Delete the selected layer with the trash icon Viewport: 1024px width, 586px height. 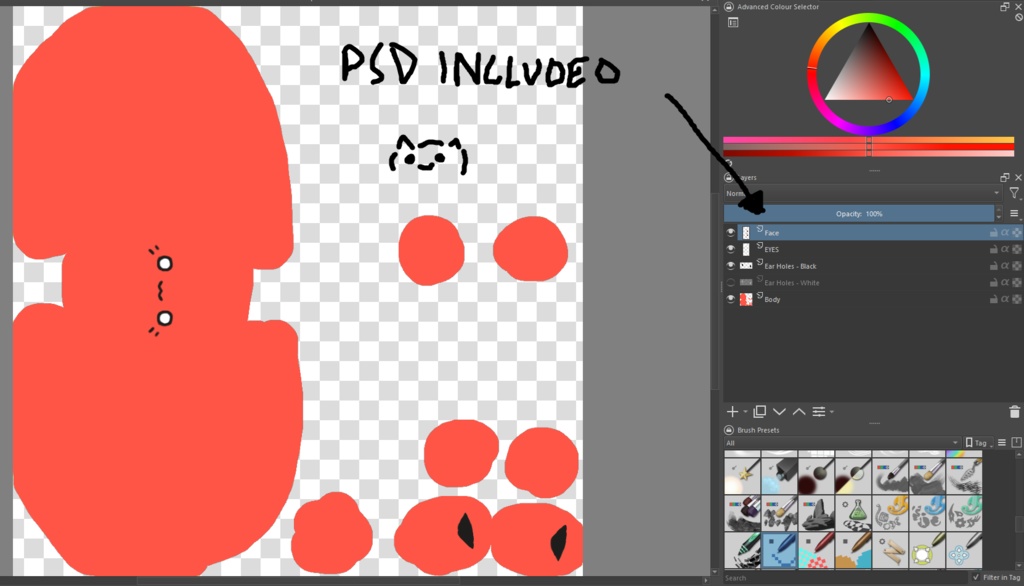pos(1014,412)
